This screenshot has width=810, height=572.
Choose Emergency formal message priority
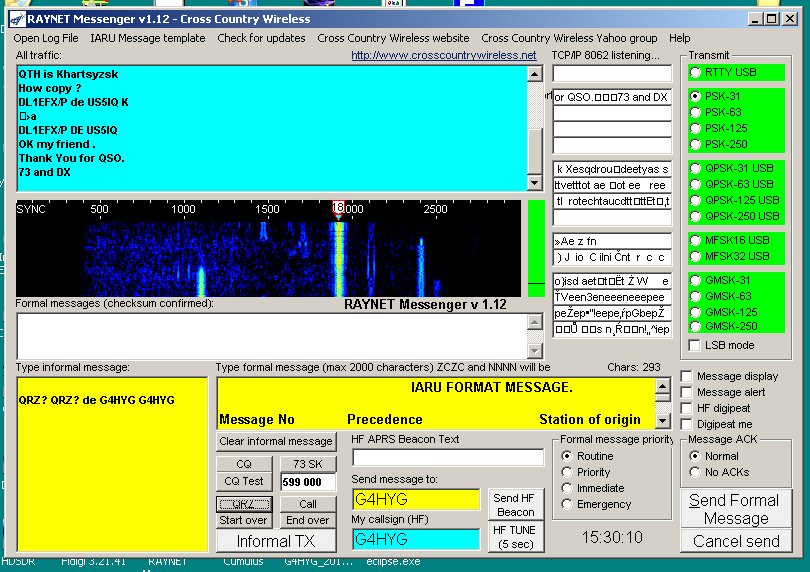(x=567, y=504)
